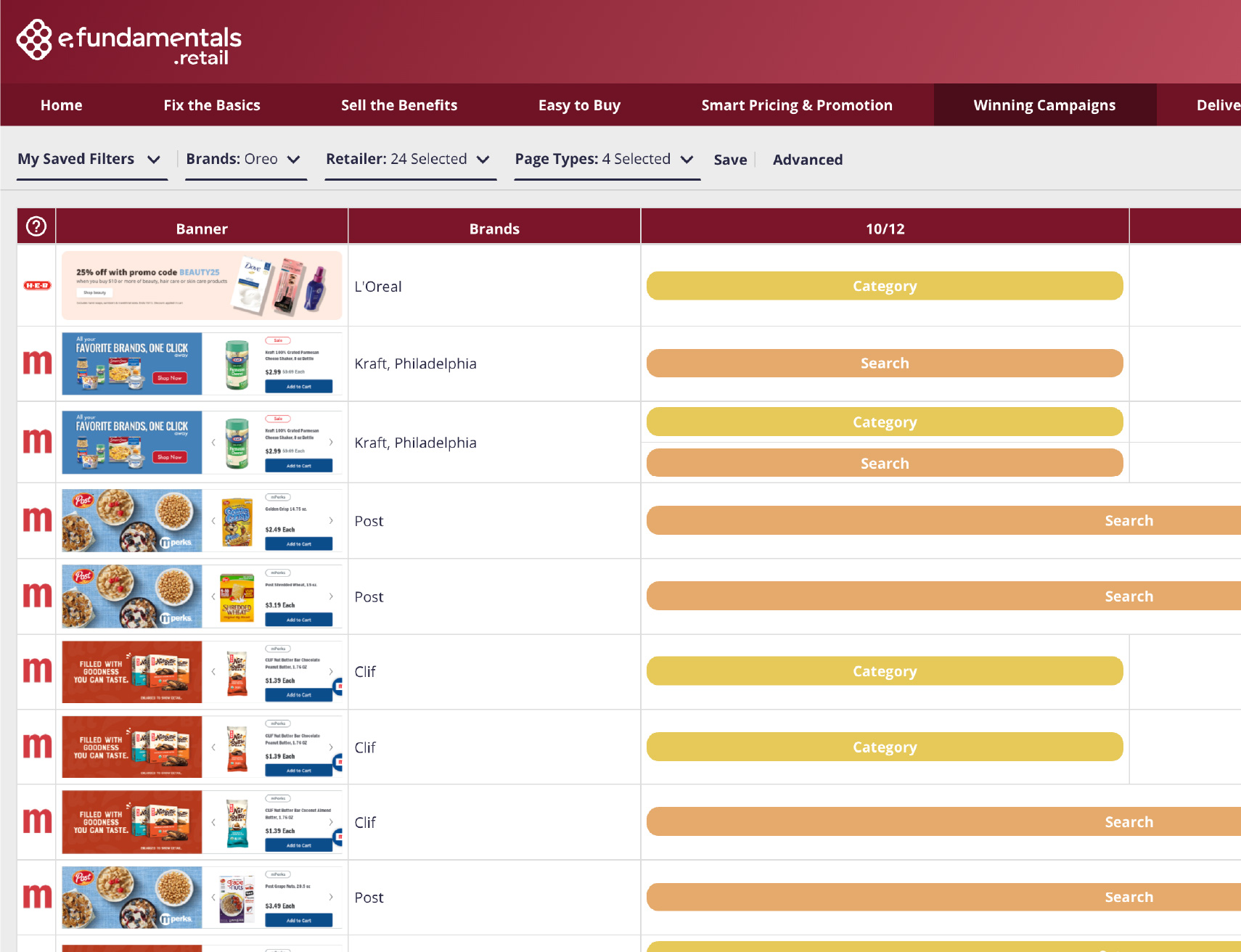Click the Category bar in the L'Oreal row
Image resolution: width=1241 pixels, height=952 pixels.
tap(885, 286)
